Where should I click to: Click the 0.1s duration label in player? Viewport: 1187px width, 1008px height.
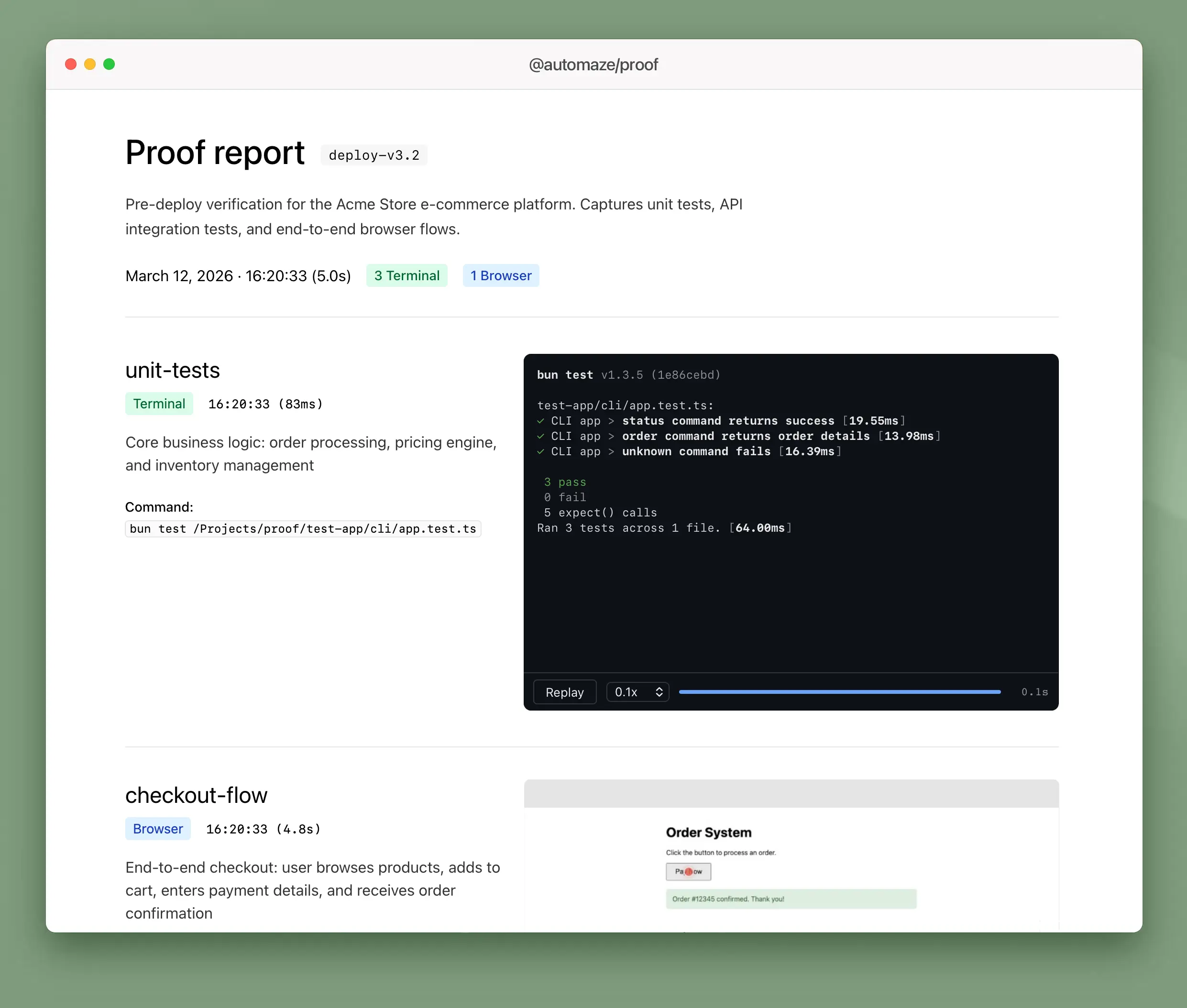[x=1034, y=692]
